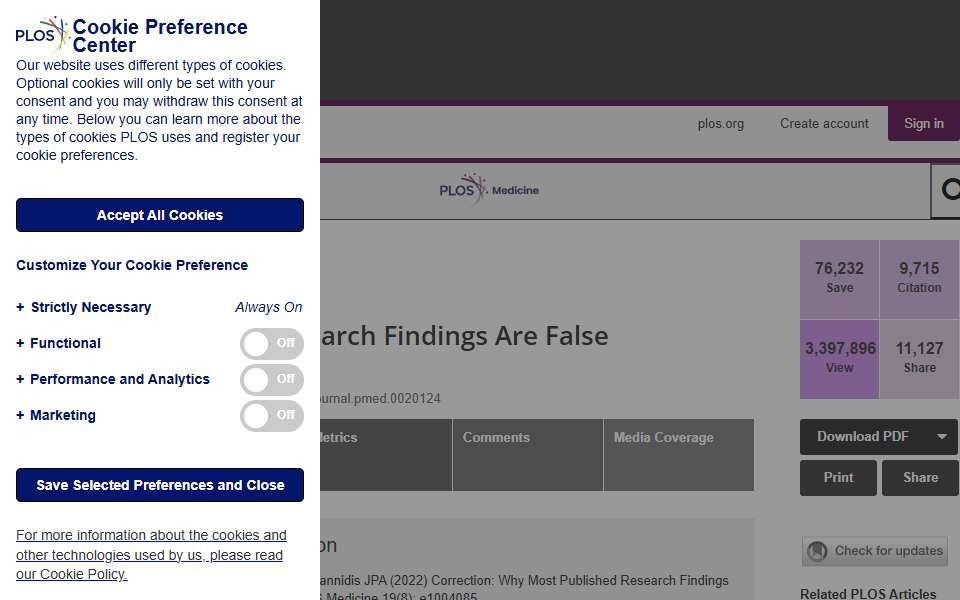Click the Print button

838,478
